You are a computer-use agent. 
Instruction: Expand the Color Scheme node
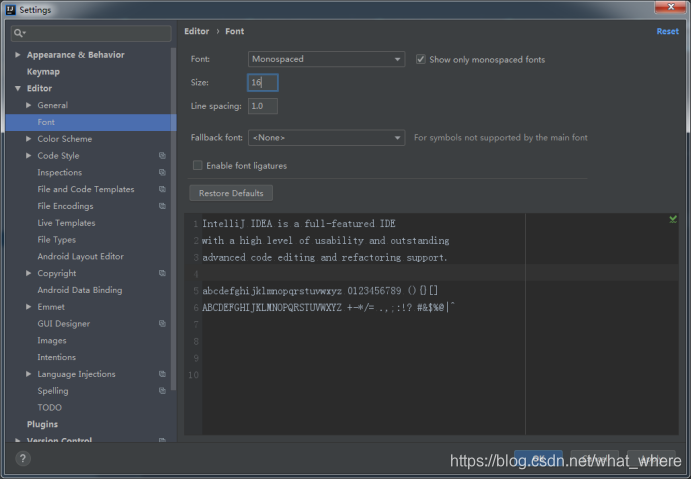(x=28, y=139)
